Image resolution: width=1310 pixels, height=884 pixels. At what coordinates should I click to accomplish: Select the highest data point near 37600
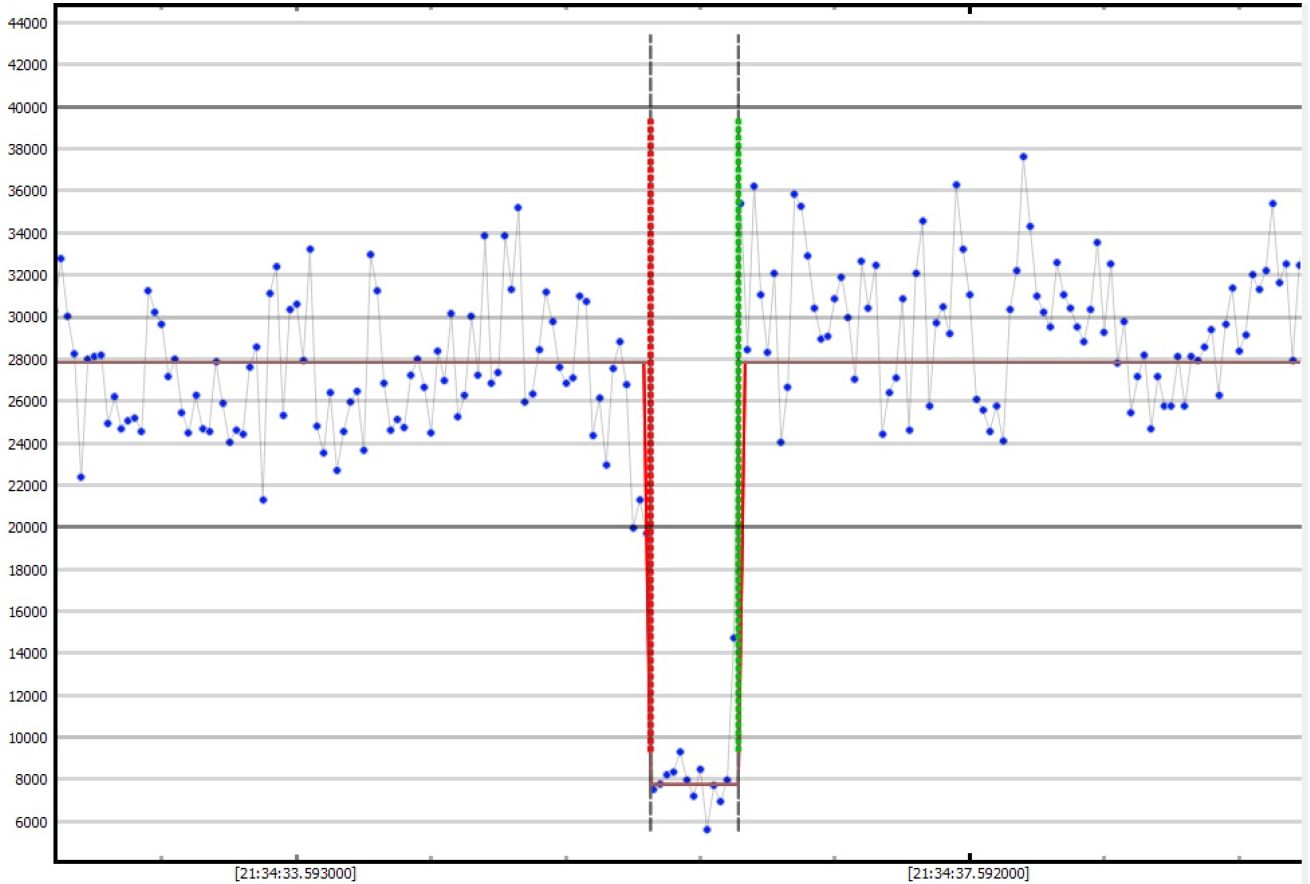tap(1023, 156)
